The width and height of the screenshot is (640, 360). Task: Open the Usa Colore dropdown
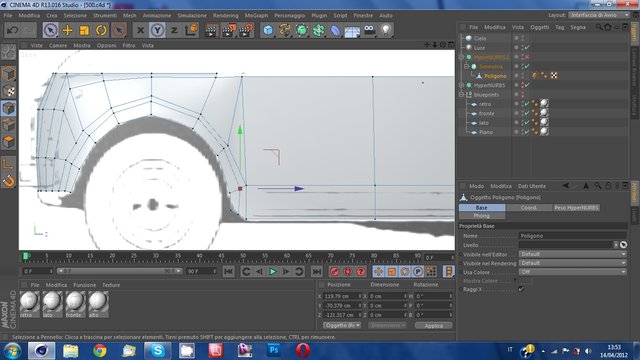pos(572,272)
